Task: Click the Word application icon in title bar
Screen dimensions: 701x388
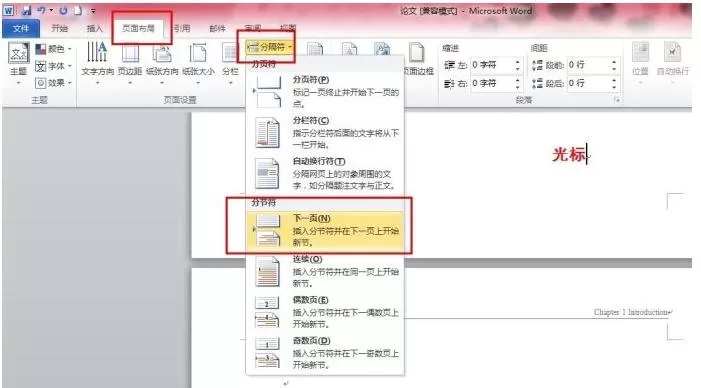Action: (x=8, y=10)
